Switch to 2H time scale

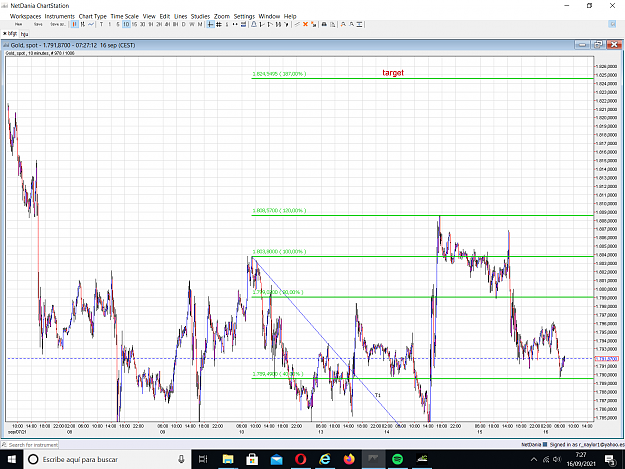point(159,24)
